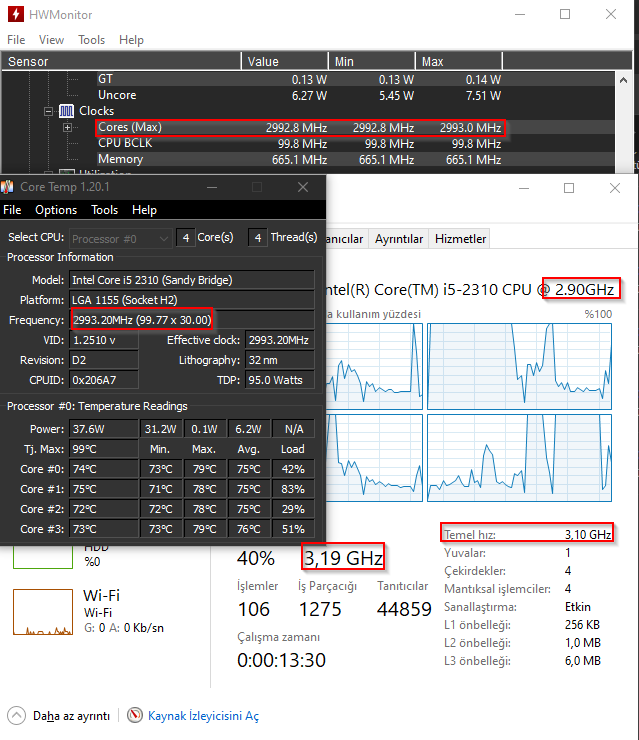Click the circled up-arrow Daha az ayrıntı icon
639x740 pixels.
coord(17,715)
